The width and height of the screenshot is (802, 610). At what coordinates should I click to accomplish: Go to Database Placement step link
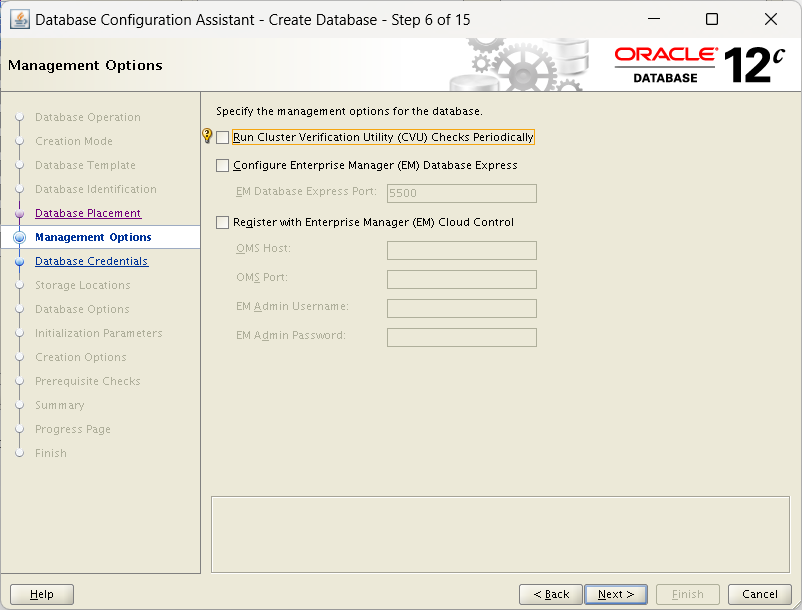coord(88,213)
